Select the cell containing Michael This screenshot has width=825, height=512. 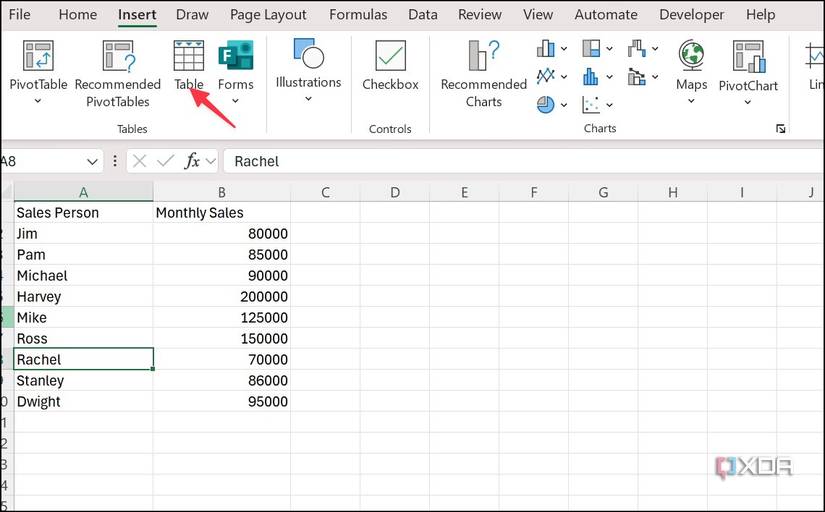coord(83,275)
